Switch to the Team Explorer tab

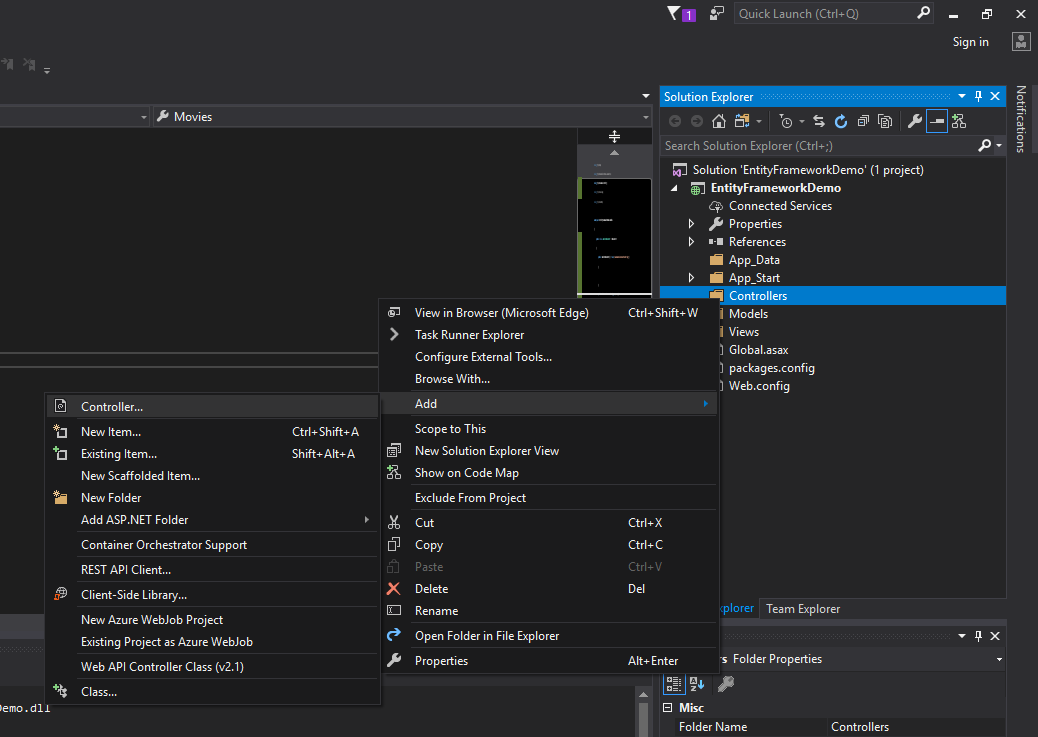click(802, 609)
